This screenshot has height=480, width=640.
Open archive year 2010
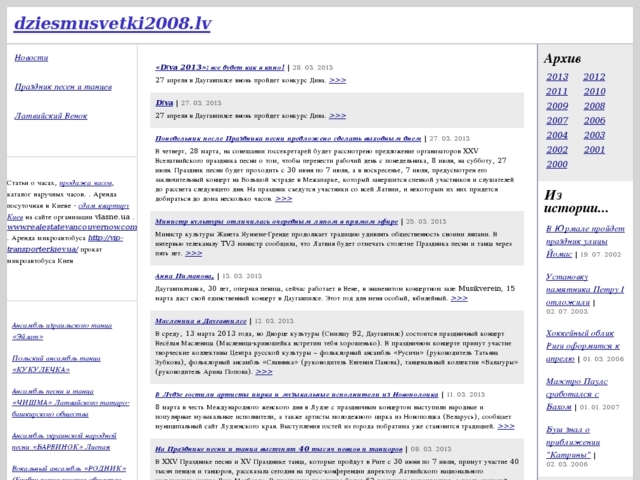click(x=594, y=91)
